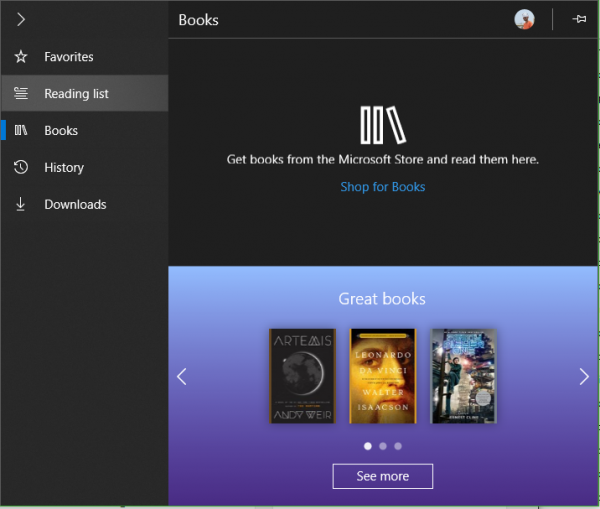Select the third carousel page dot
Viewport: 600px width, 509px height.
tap(398, 446)
